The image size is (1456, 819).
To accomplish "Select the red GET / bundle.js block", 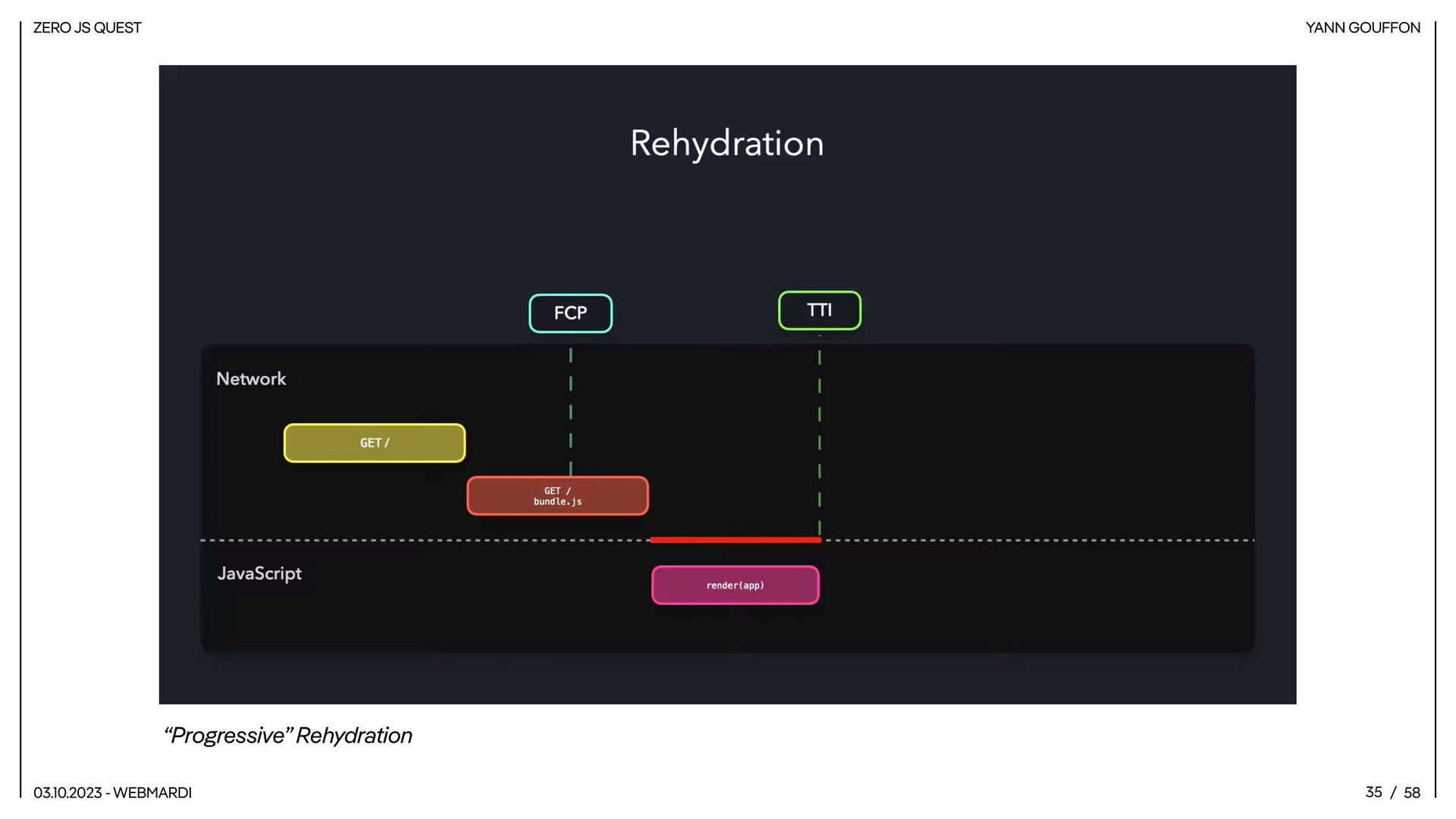I will [557, 496].
